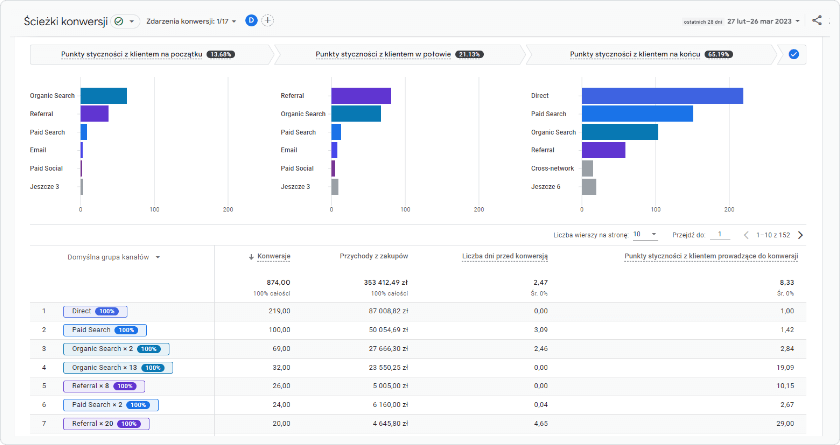
Task: Open the date range 27 lut–26 mar 2023
Action: click(x=763, y=21)
